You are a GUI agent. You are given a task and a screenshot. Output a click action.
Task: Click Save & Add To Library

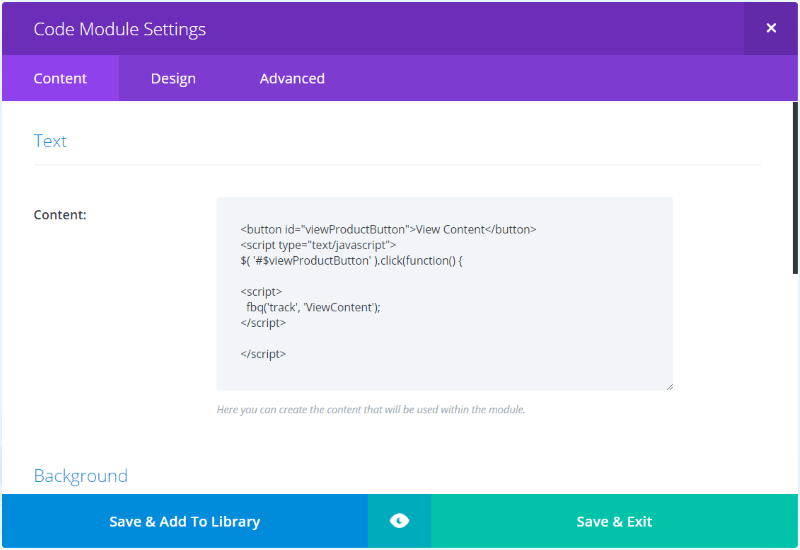pyautogui.click(x=185, y=521)
